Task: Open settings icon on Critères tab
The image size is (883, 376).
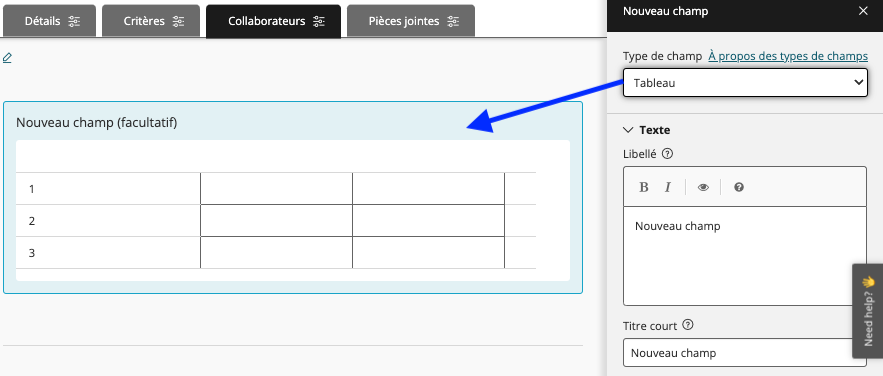Action: click(x=179, y=21)
